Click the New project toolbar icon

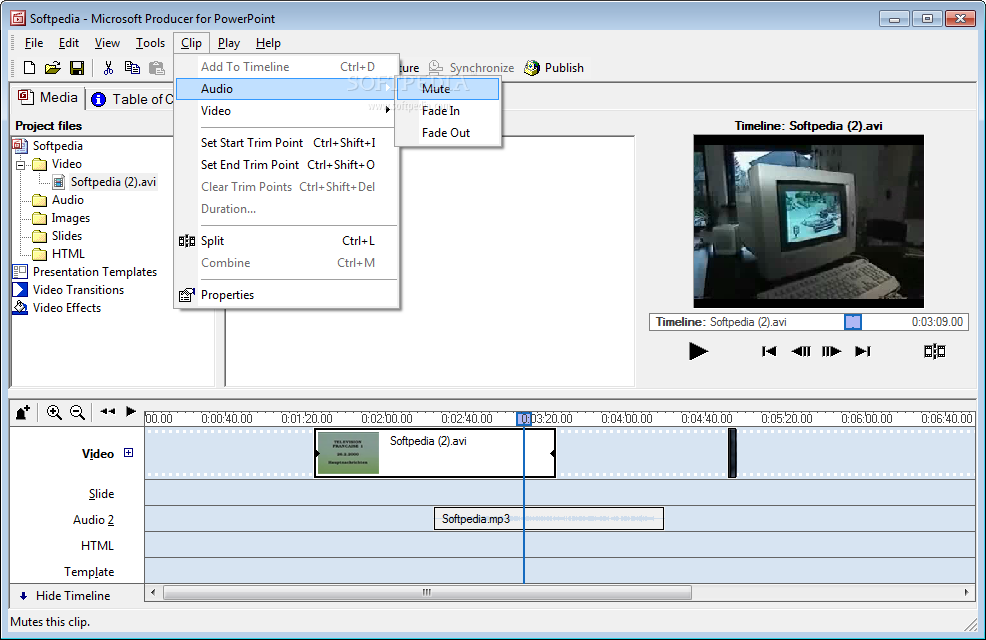[x=29, y=68]
